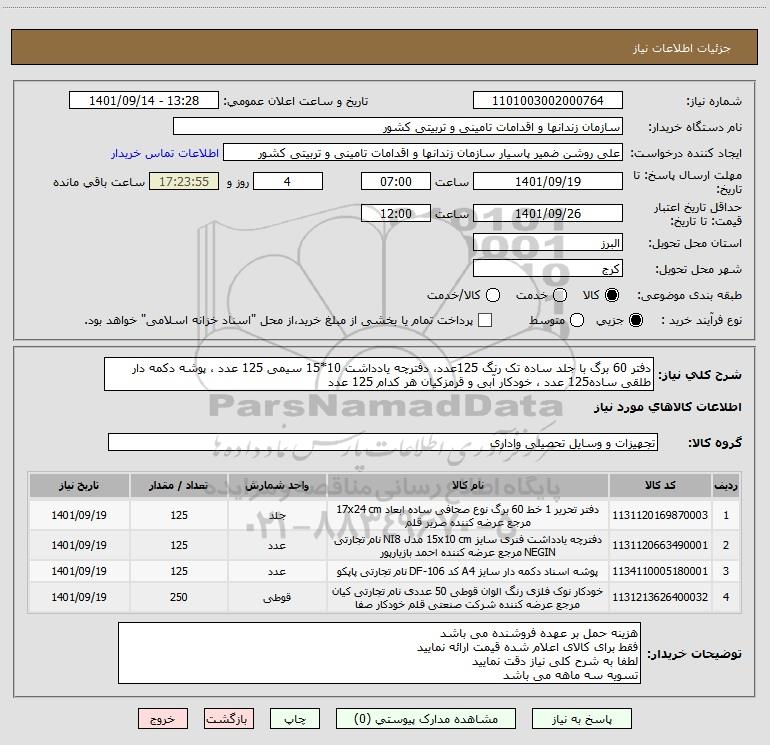Viewport: 770px width, 745px height.
Task: Click the تعداد / مقدار column header
Action: [x=179, y=486]
